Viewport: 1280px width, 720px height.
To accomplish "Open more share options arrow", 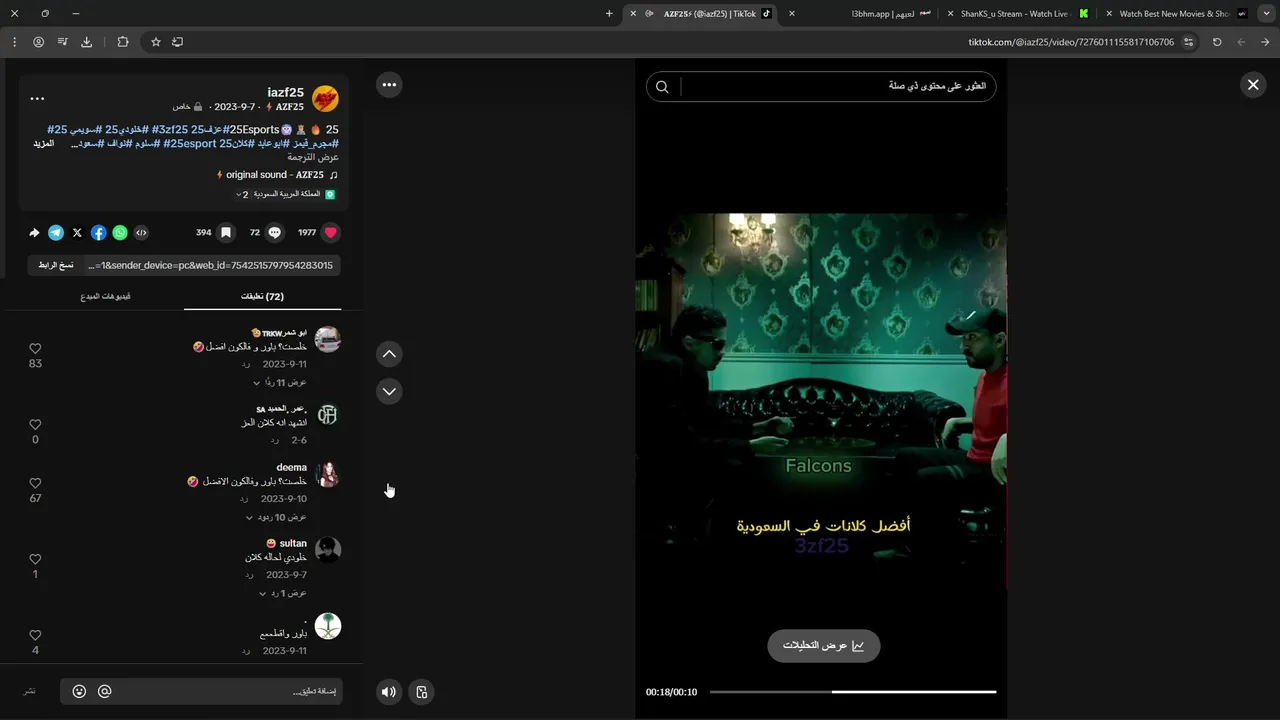I will pyautogui.click(x=34, y=232).
